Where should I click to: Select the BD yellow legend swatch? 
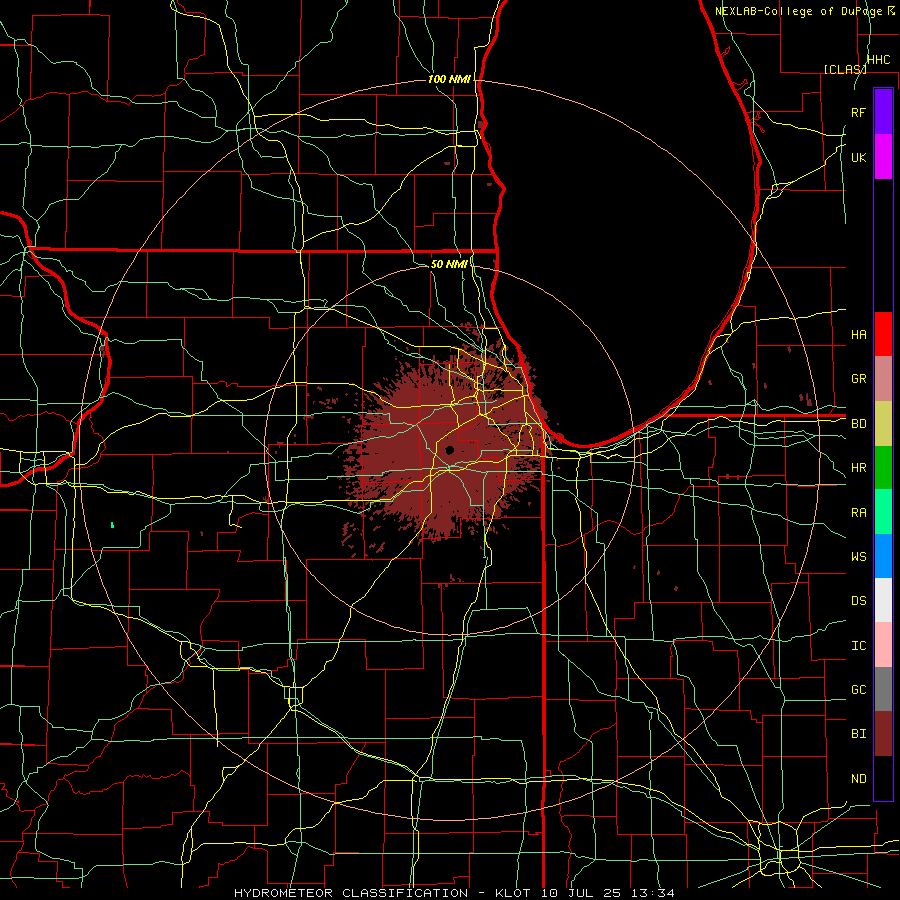883,424
